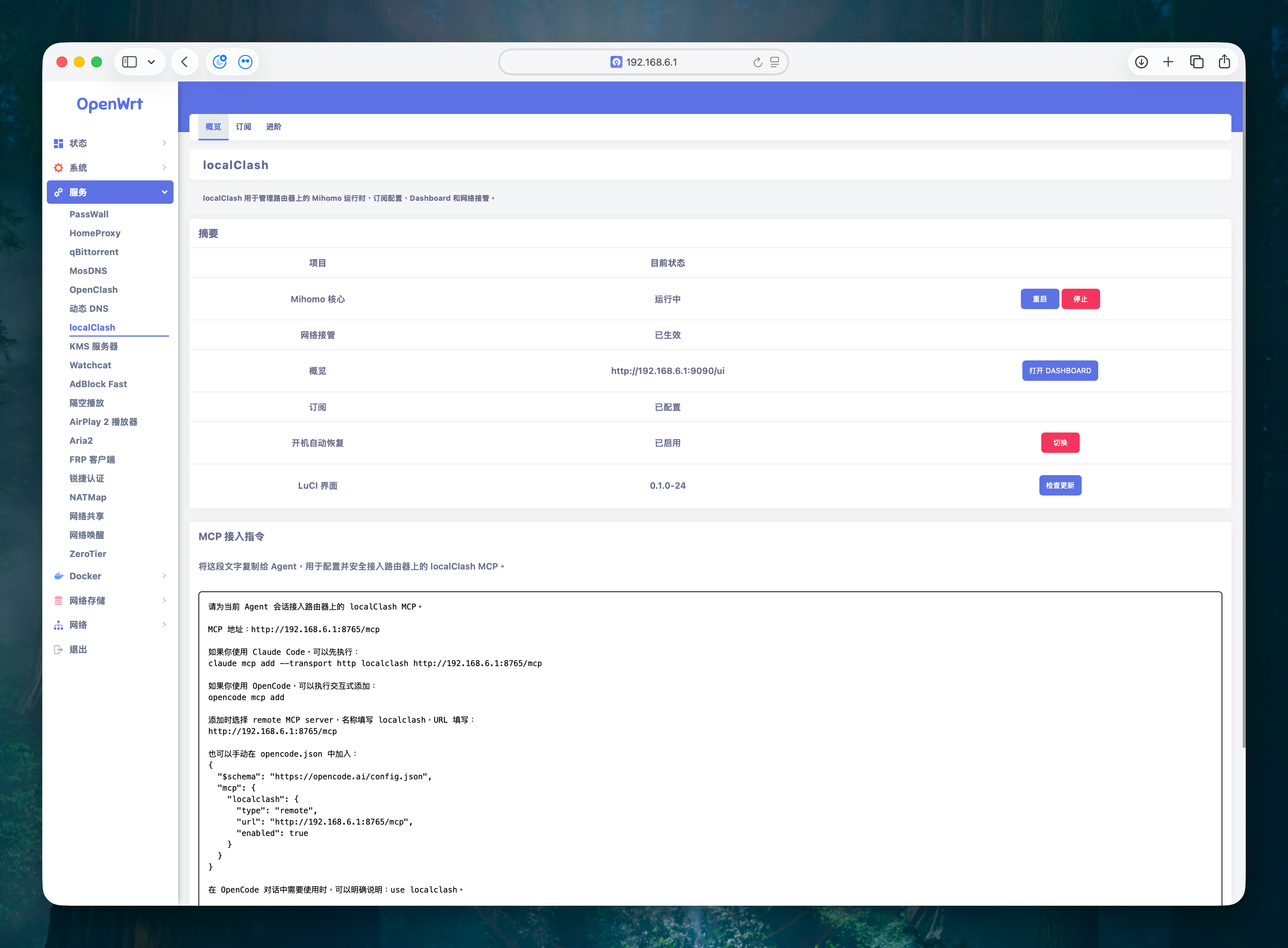This screenshot has height=948, width=1288.
Task: Open the ZeroTier service page
Action: click(x=88, y=554)
